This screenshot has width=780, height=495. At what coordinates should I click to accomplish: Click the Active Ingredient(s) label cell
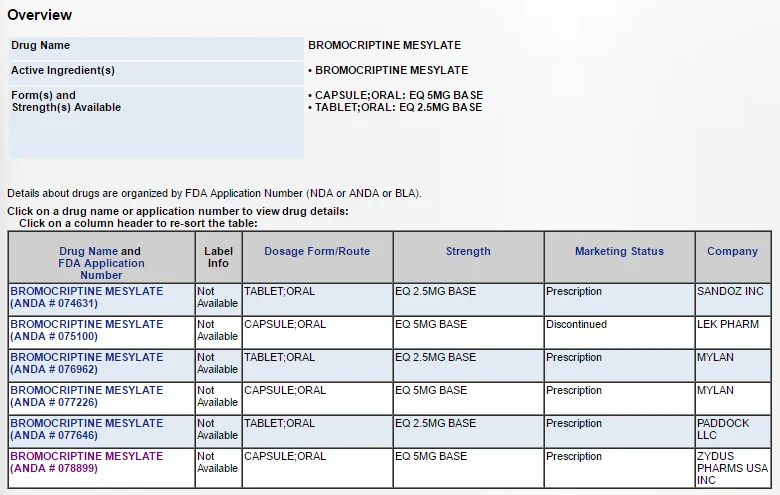156,73
